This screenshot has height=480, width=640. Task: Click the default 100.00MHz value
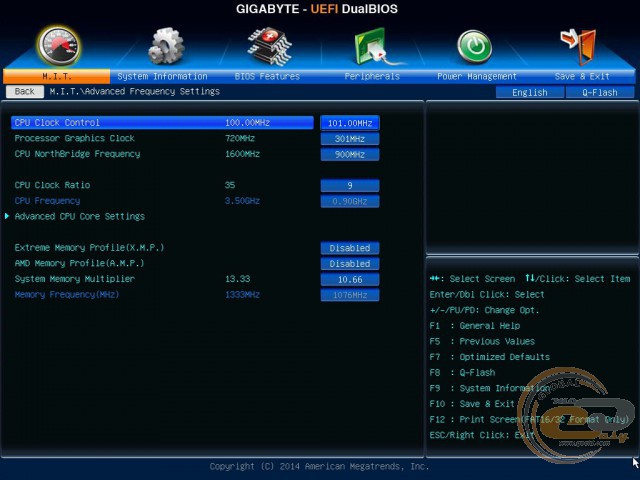tap(247, 122)
